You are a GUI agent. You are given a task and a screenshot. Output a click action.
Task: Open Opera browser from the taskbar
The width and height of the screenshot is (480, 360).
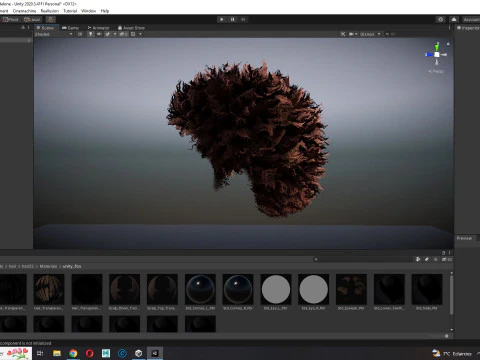[x=89, y=353]
